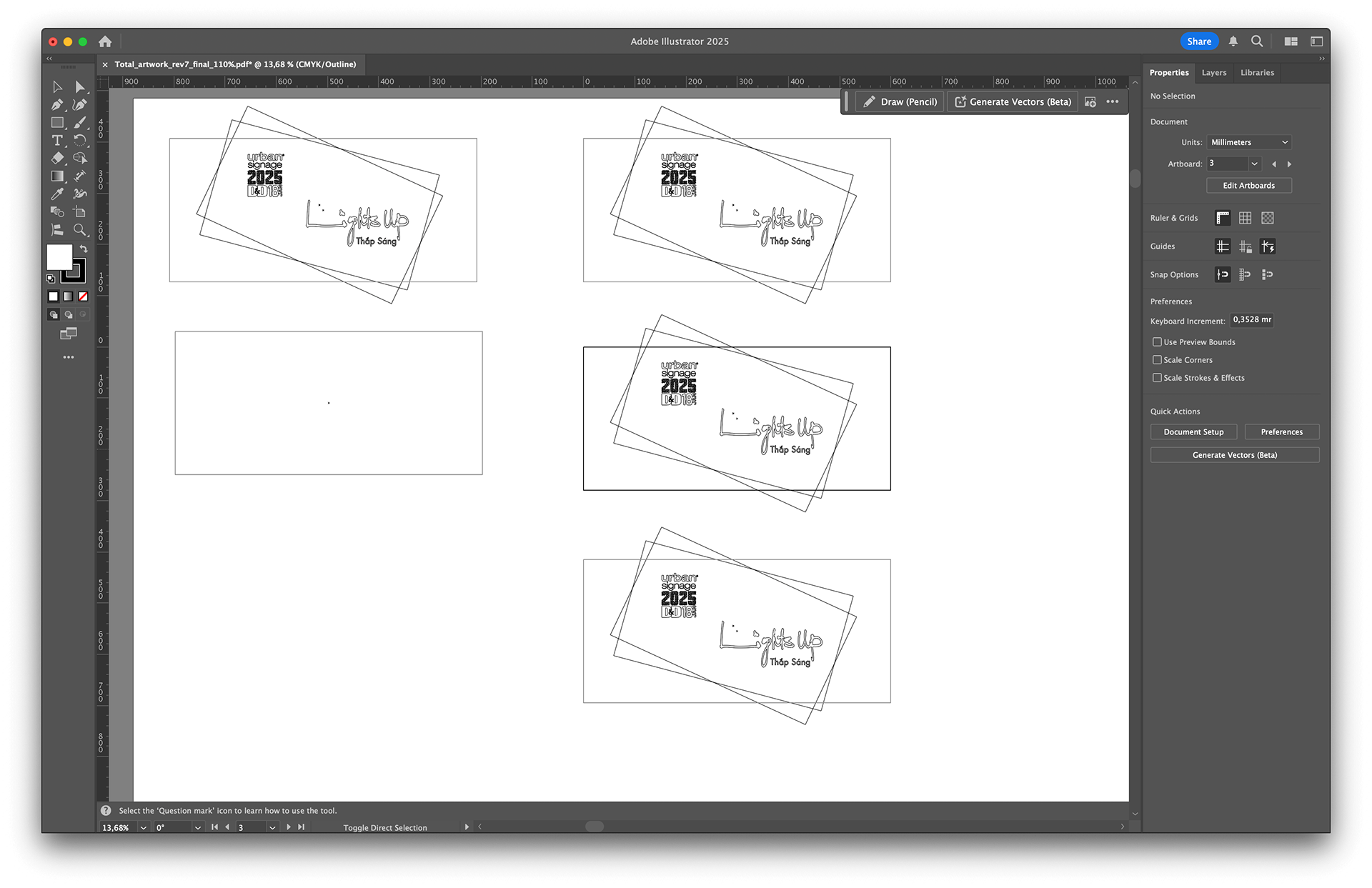Open Change Screen Mode icon
Image resolution: width=1372 pixels, height=888 pixels.
tap(69, 334)
